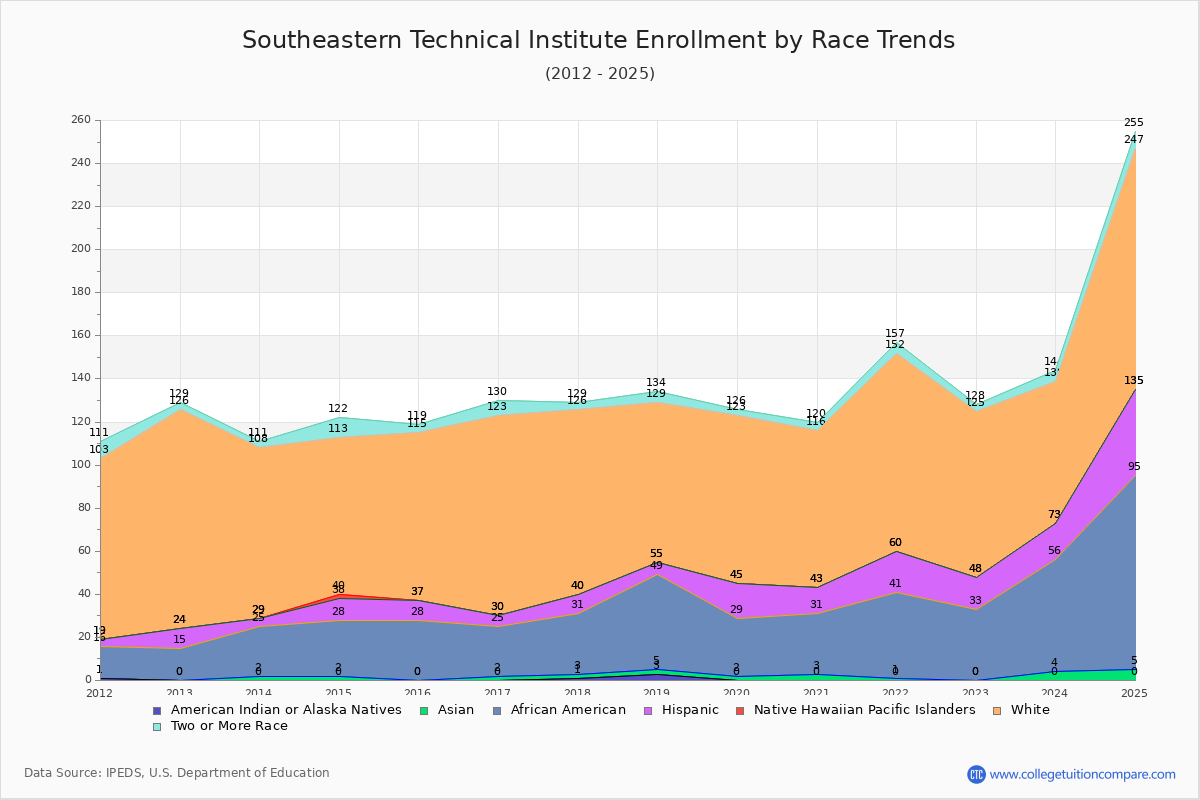The width and height of the screenshot is (1200, 800).
Task: Click the 2012 x-axis label
Action: (100, 693)
